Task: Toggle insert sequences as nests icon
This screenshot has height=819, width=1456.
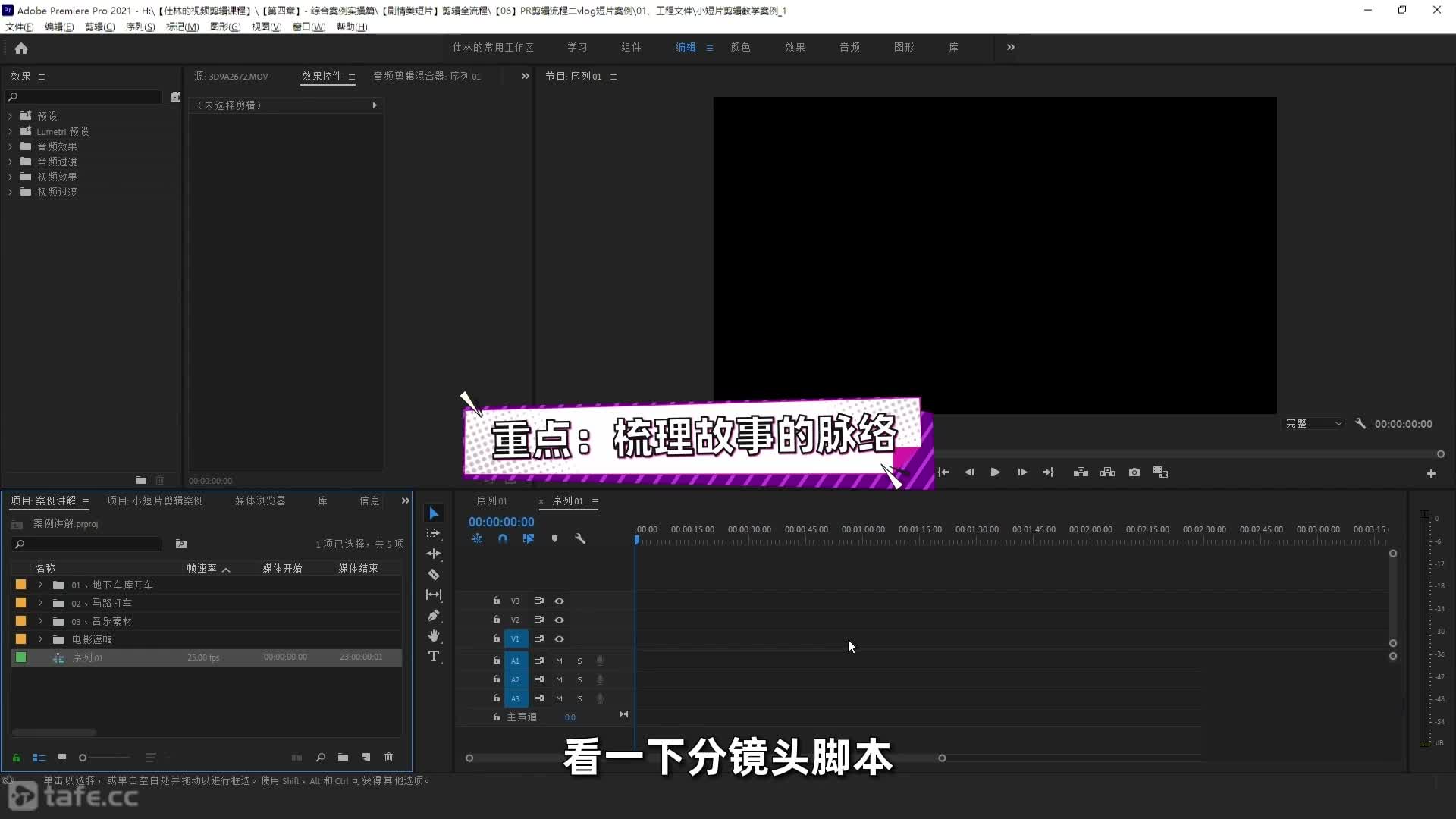Action: [x=477, y=538]
